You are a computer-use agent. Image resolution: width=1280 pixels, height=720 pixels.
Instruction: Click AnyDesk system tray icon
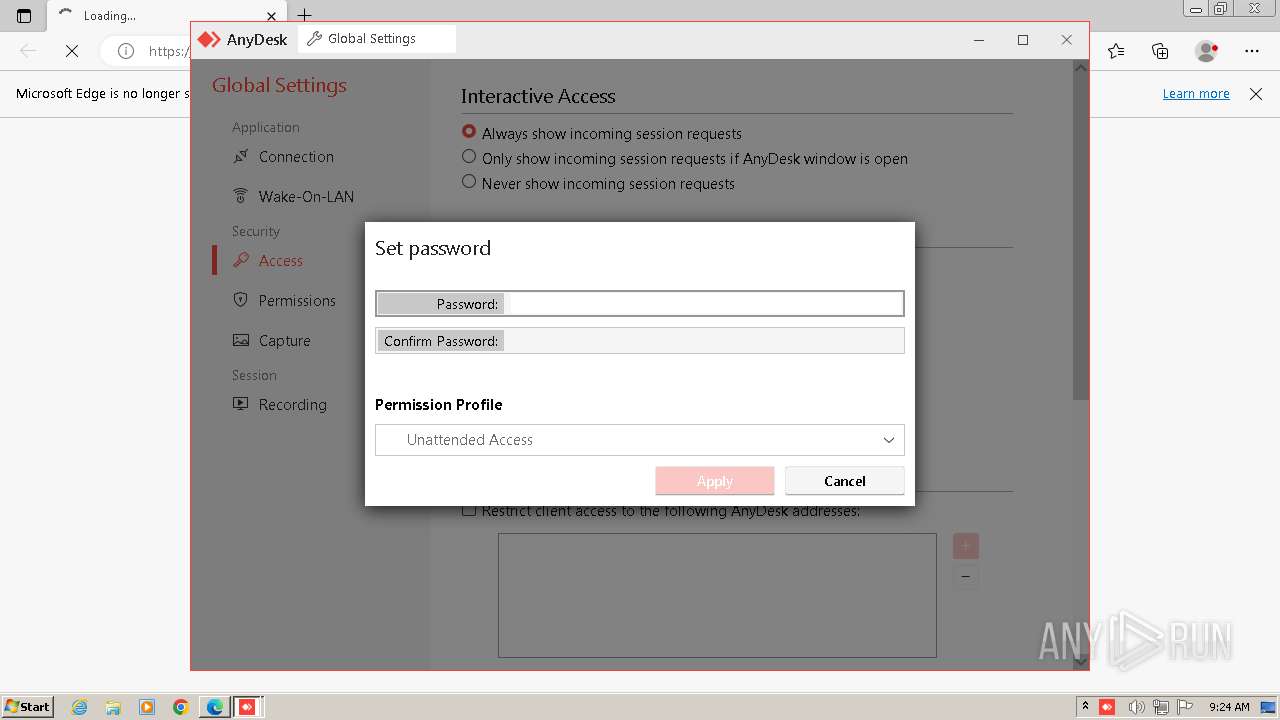pyautogui.click(x=1107, y=707)
